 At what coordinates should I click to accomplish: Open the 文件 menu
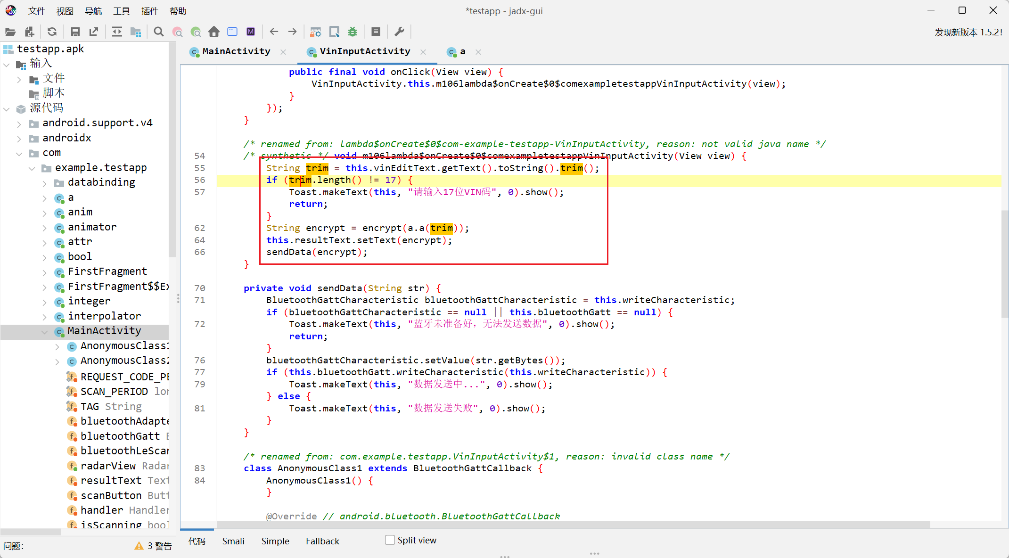37,11
